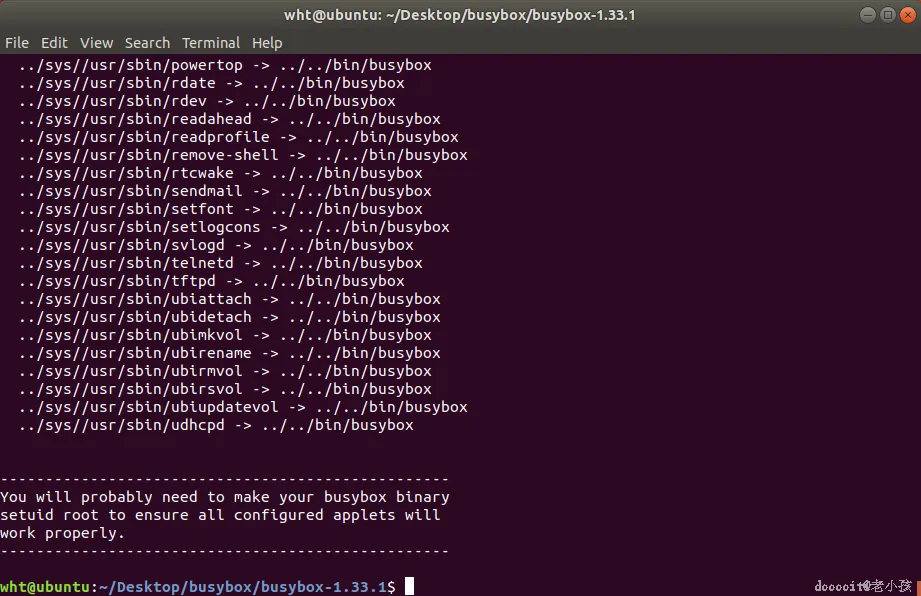921x596 pixels.
Task: Minimize the terminal window
Action: (x=868, y=15)
